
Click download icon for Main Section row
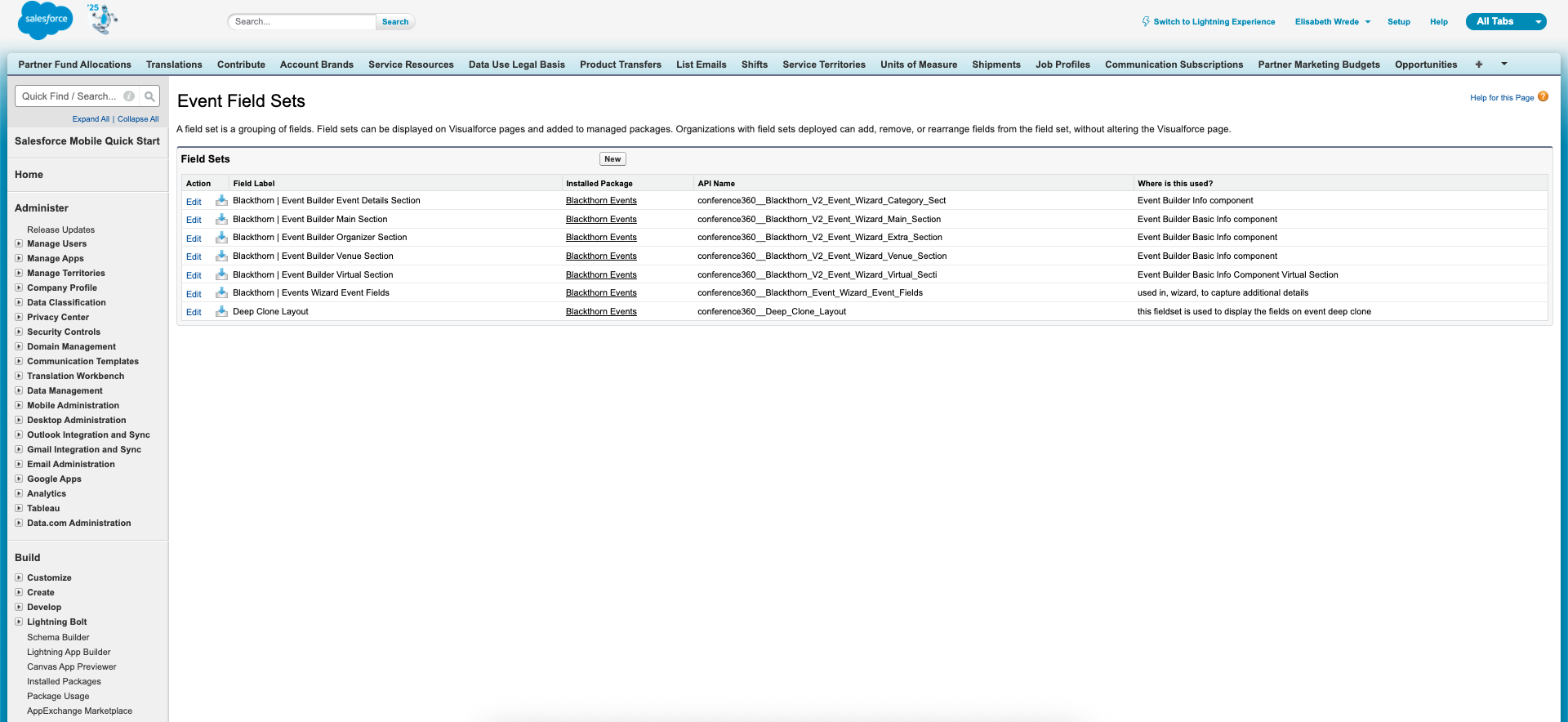tap(221, 219)
